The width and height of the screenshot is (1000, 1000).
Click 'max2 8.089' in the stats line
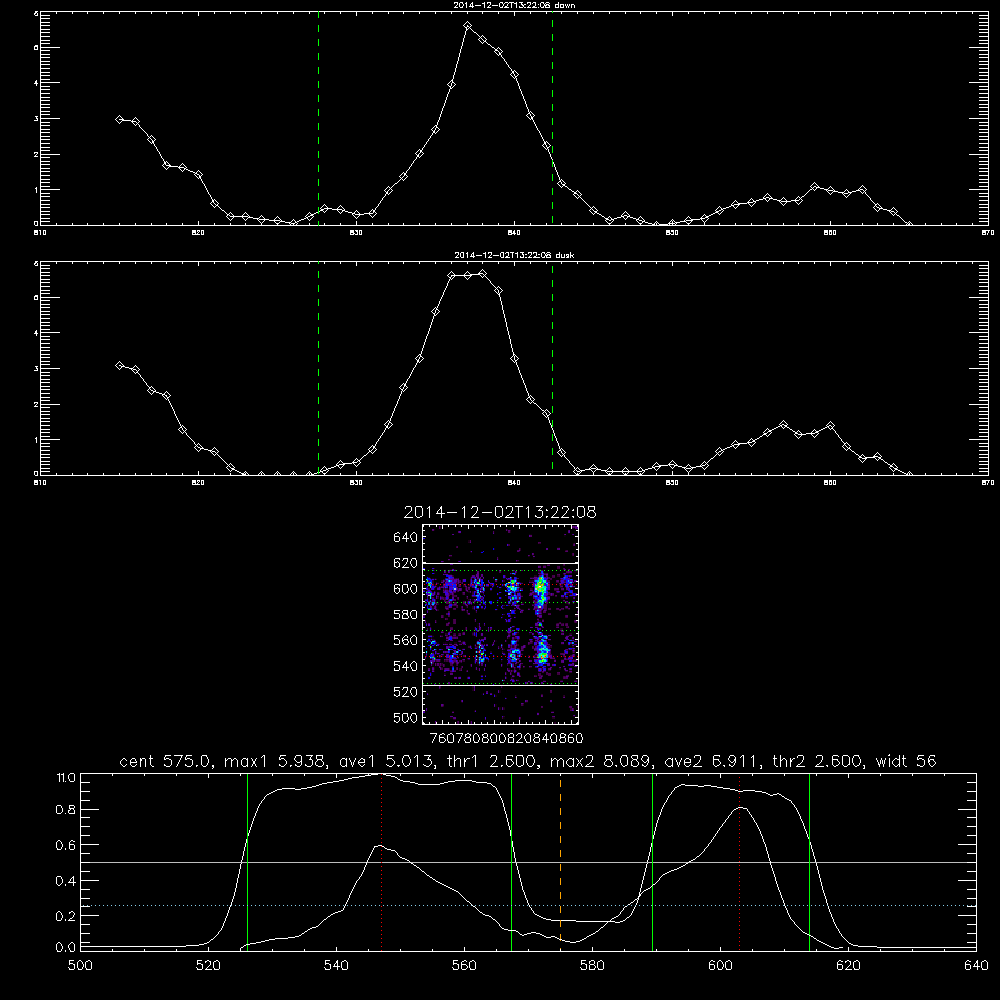pos(601,761)
